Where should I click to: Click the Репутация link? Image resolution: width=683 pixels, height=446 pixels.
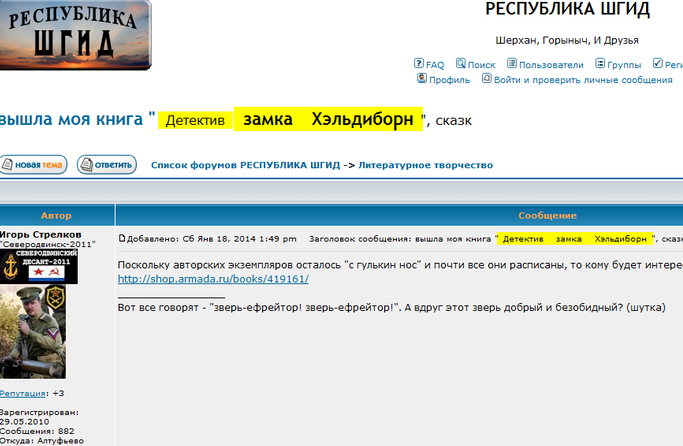pyautogui.click(x=22, y=393)
